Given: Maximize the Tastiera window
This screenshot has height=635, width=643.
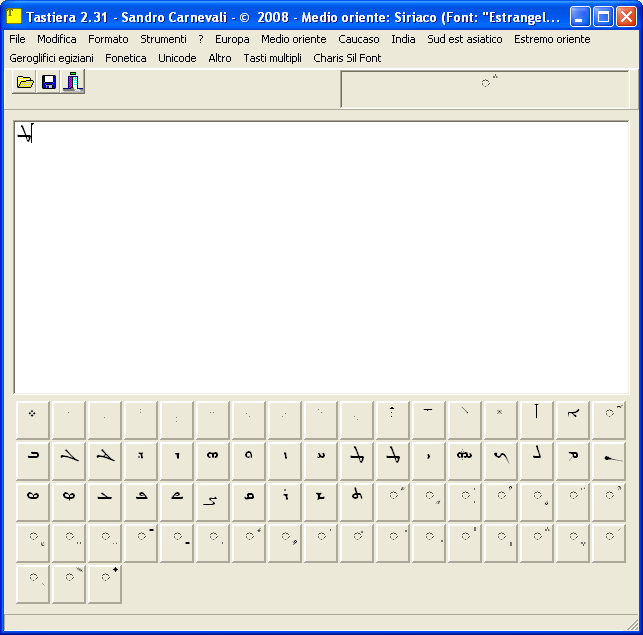Looking at the screenshot, I should [603, 17].
